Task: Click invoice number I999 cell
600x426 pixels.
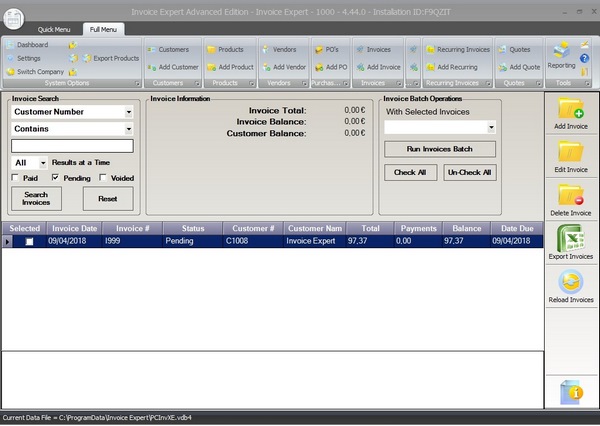Action: coord(132,241)
